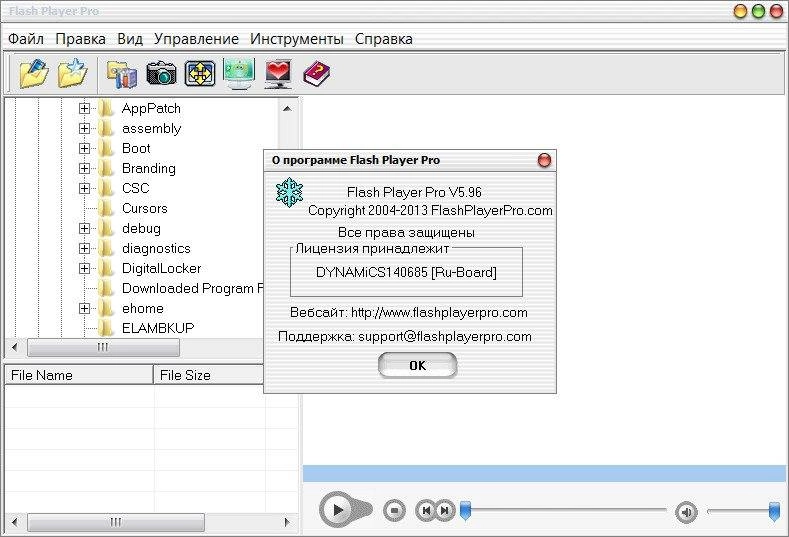Expand the diagnostics folder node
The width and height of the screenshot is (789, 537).
(x=85, y=248)
